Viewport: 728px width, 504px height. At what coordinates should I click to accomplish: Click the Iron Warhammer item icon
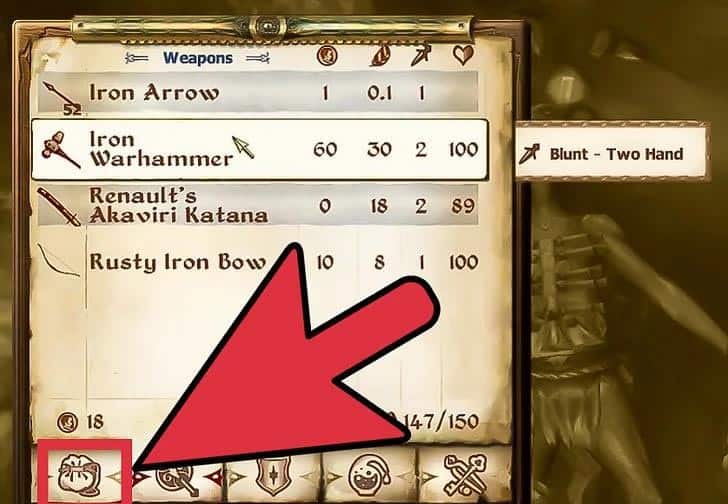click(60, 149)
